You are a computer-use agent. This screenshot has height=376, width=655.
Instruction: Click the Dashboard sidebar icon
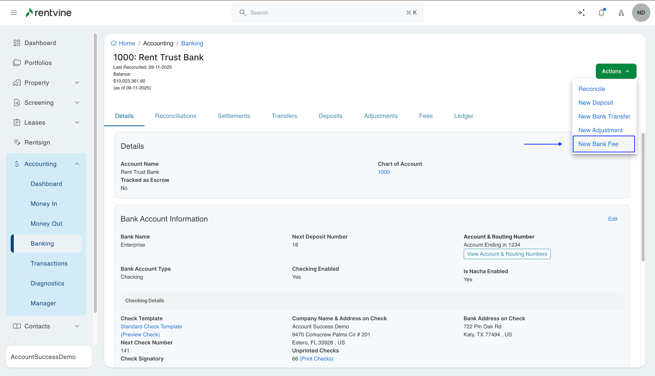(x=17, y=43)
